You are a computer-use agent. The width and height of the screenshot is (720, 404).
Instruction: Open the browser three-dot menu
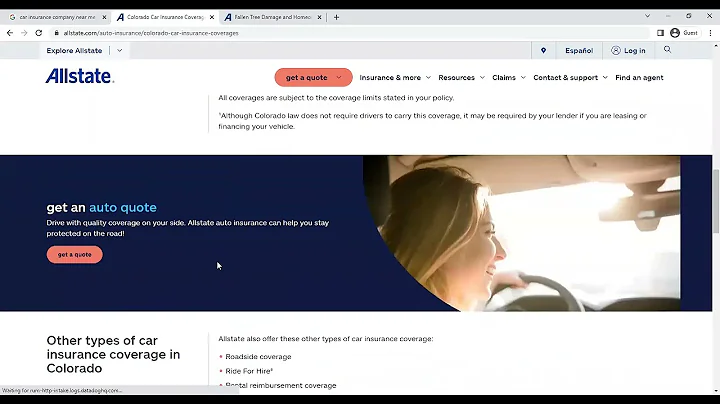710,33
